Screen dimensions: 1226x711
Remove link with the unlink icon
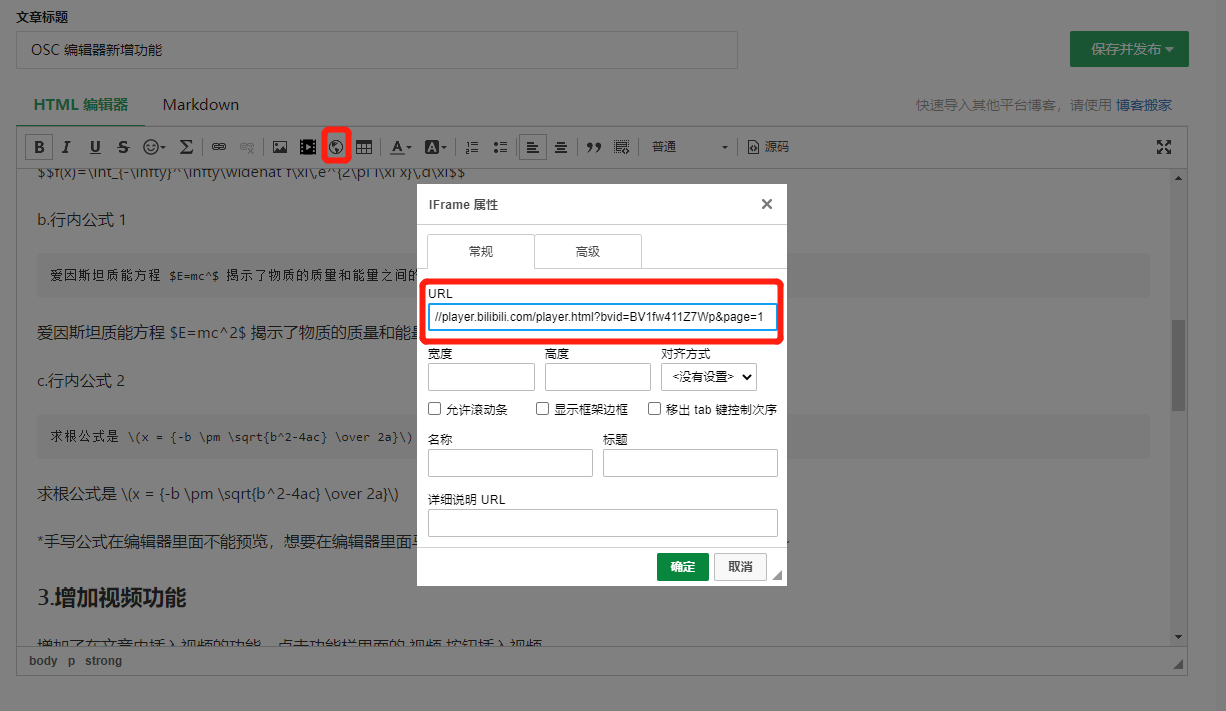(x=247, y=147)
